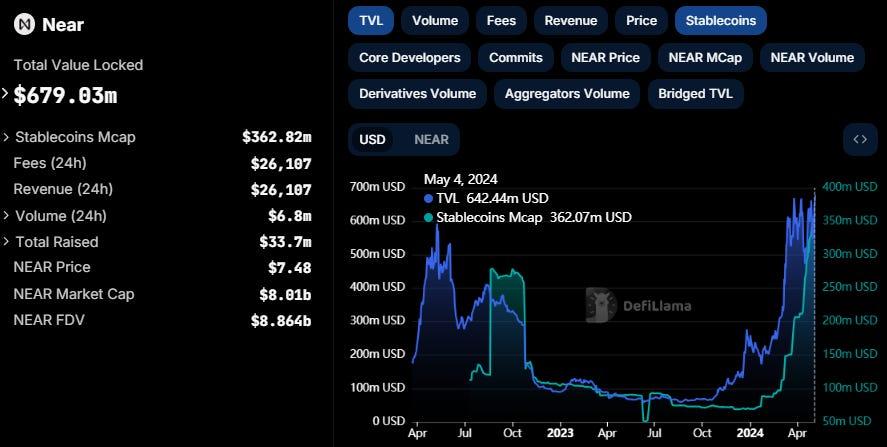The image size is (887, 447).
Task: Toggle the TVL chart metric
Action: [x=371, y=20]
